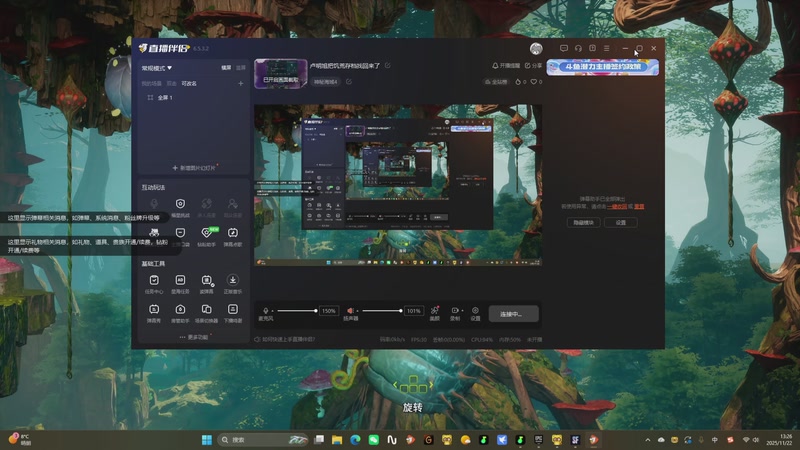Viewport: 800px width, 450px height.
Task: Click the microphone icon under 互动玩法 heading
Action: (154, 204)
